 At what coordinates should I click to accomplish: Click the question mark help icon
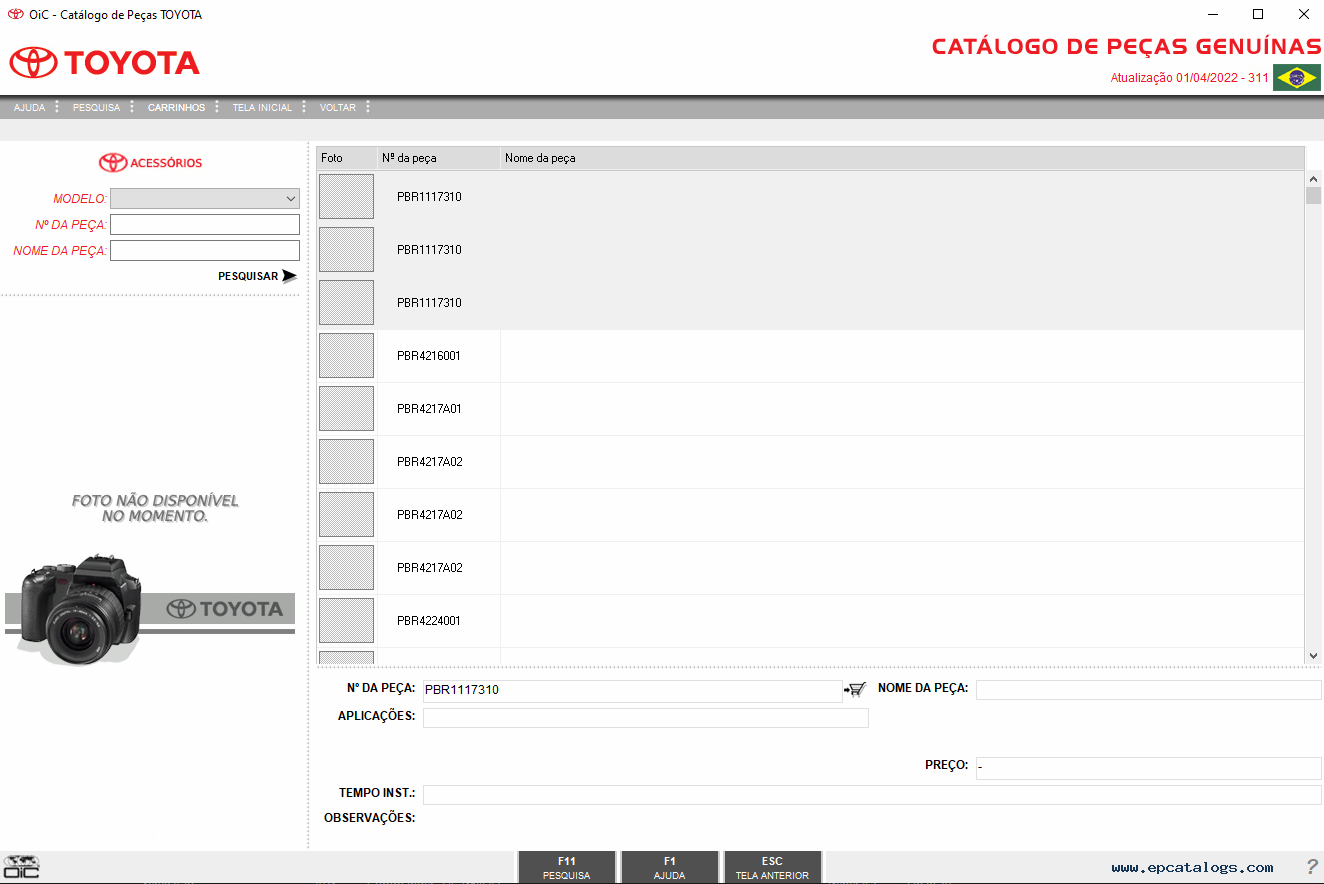point(1312,867)
